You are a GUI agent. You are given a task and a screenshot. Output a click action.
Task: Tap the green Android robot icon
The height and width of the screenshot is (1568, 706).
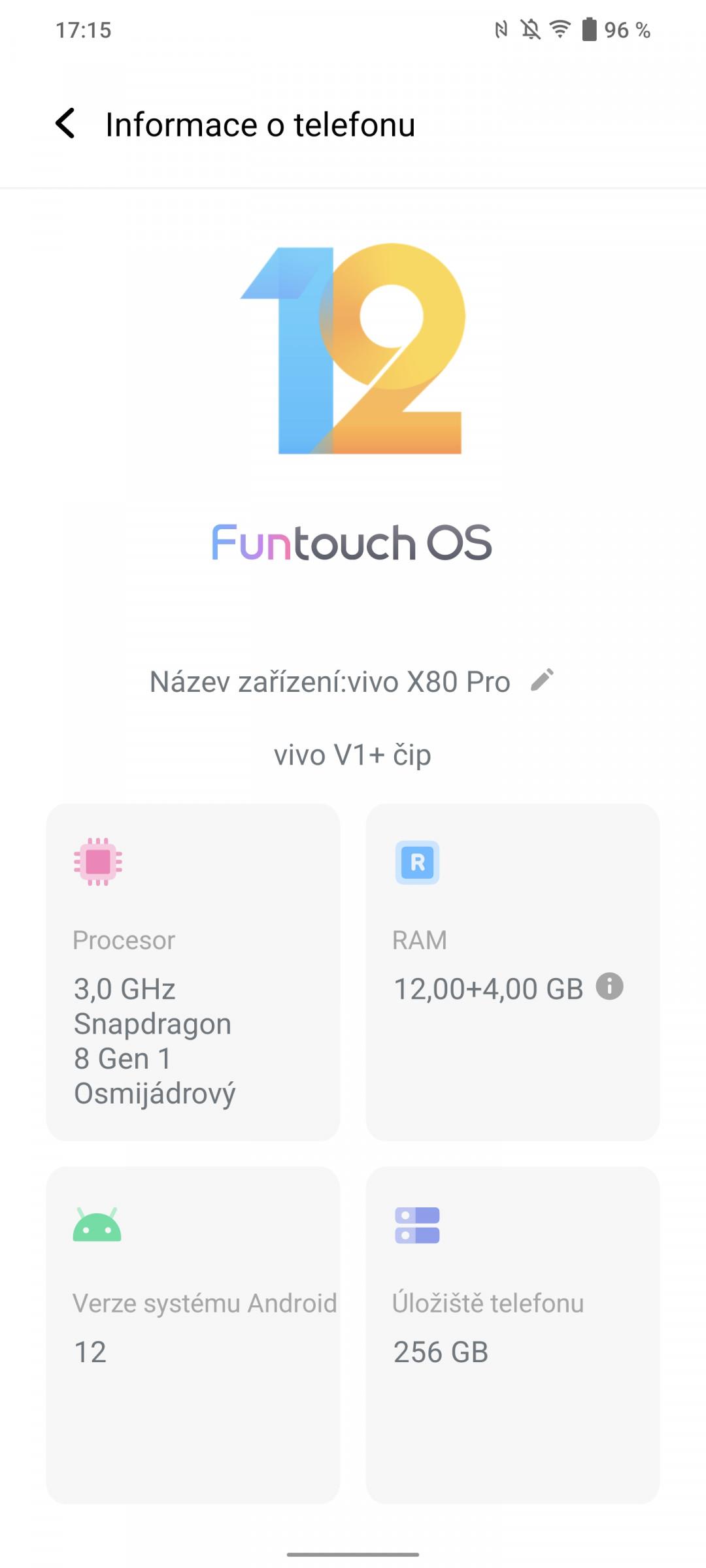click(x=97, y=1224)
